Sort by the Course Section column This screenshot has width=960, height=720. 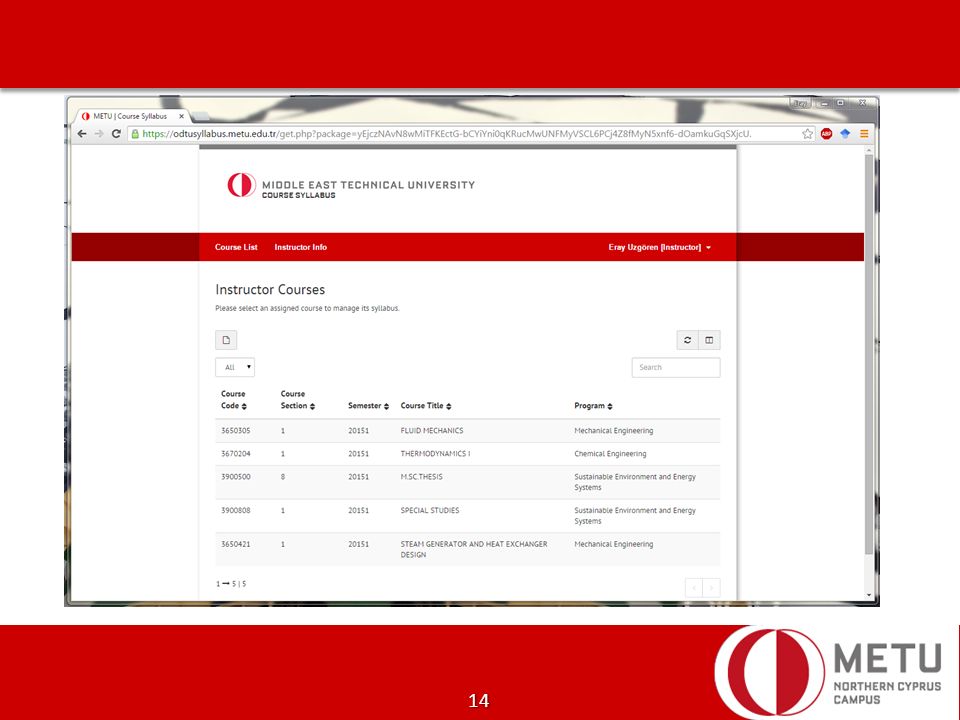298,400
